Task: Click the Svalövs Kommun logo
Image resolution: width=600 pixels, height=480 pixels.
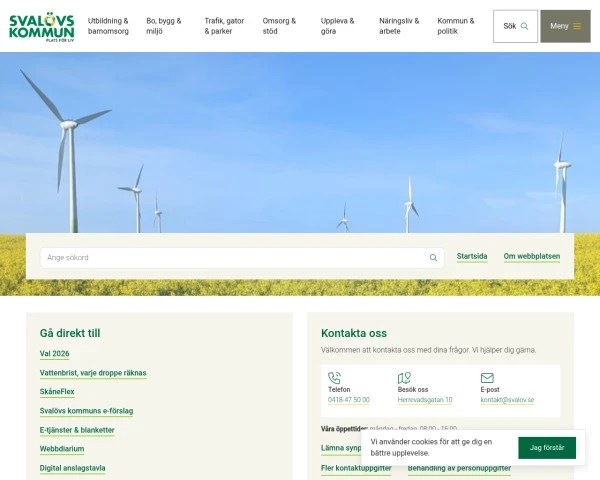Action: click(x=42, y=26)
